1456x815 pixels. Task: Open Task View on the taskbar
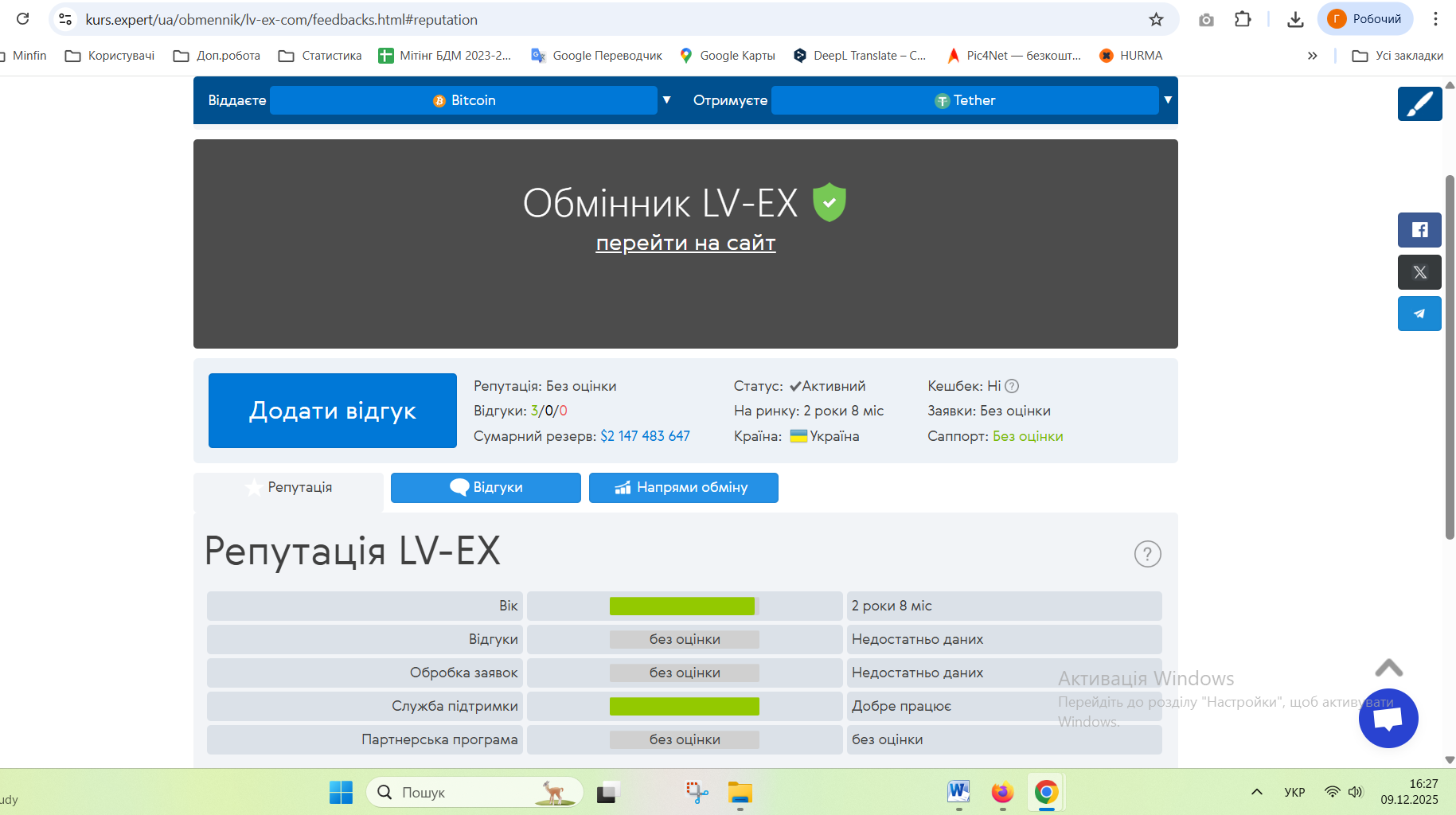click(x=607, y=792)
